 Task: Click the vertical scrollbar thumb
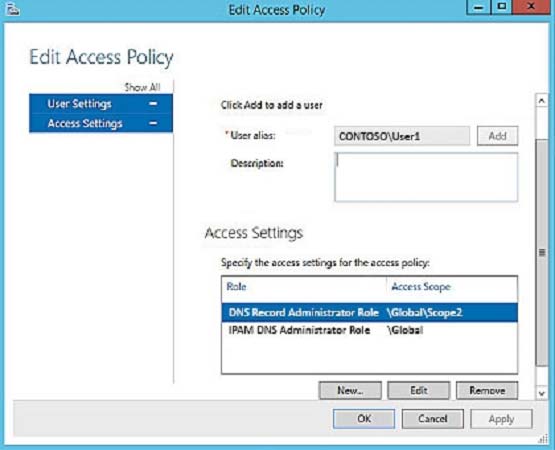[542, 252]
